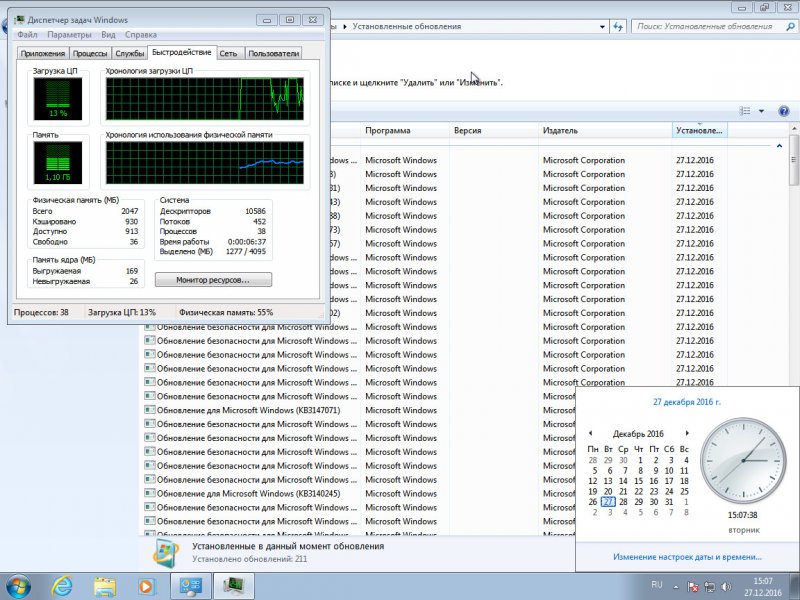Click the 27 декабря 2016 г. date link
Viewport: 800px width, 600px height.
[x=687, y=402]
